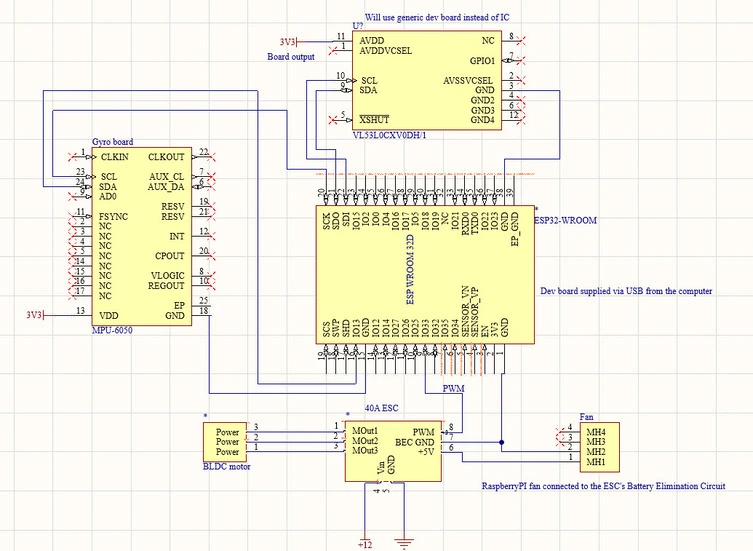753x551 pixels.
Task: Select the junction dot on BEC GND wire
Action: click(502, 442)
